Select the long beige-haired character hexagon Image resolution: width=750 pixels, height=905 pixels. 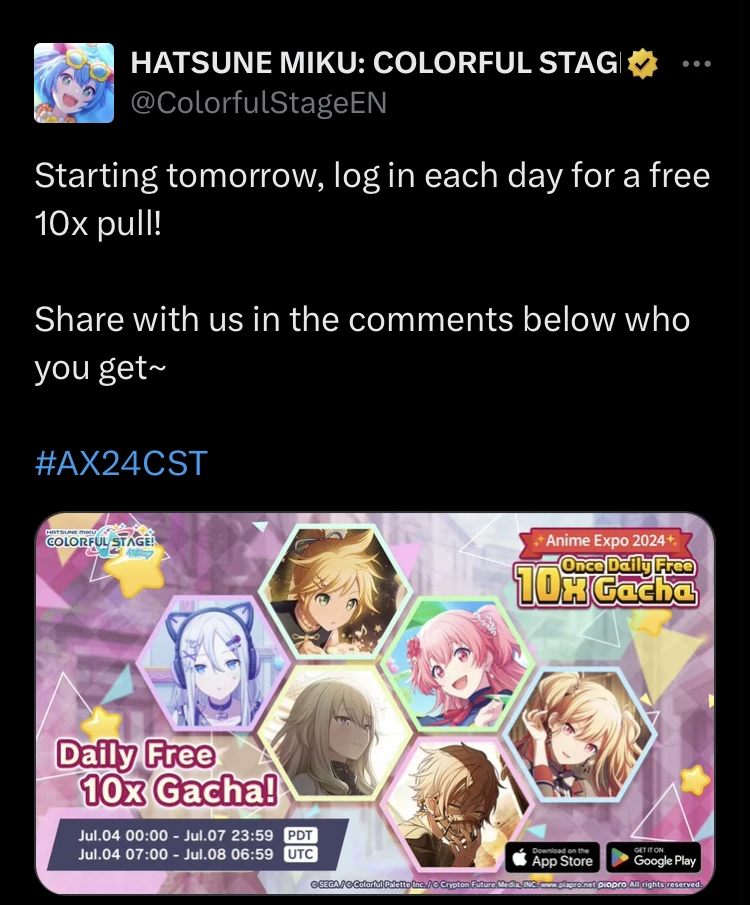click(x=335, y=732)
